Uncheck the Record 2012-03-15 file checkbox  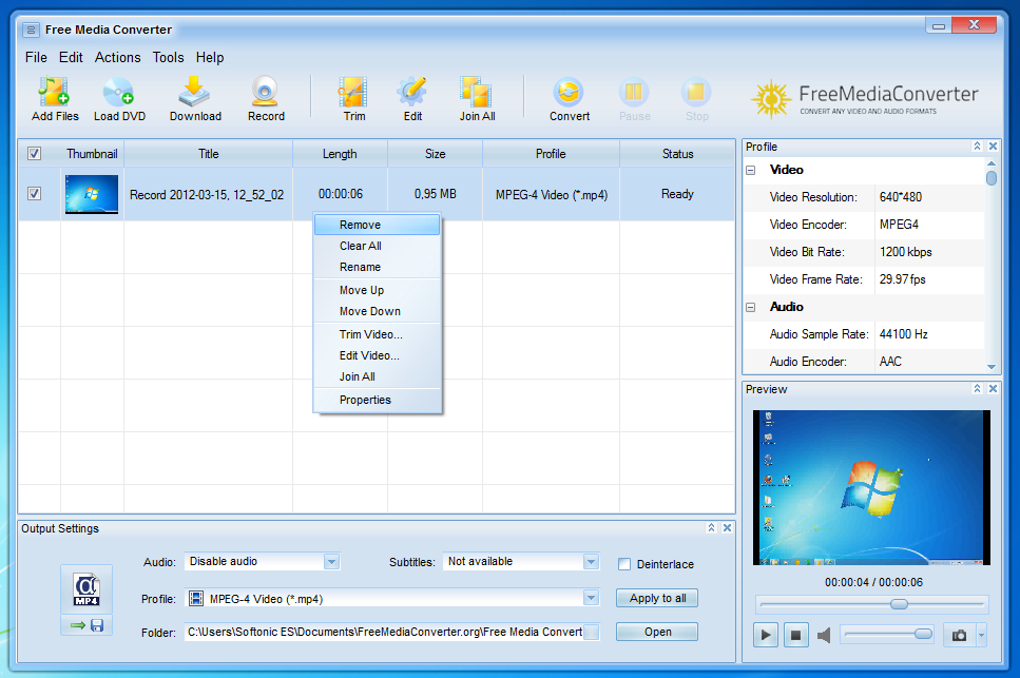34,193
